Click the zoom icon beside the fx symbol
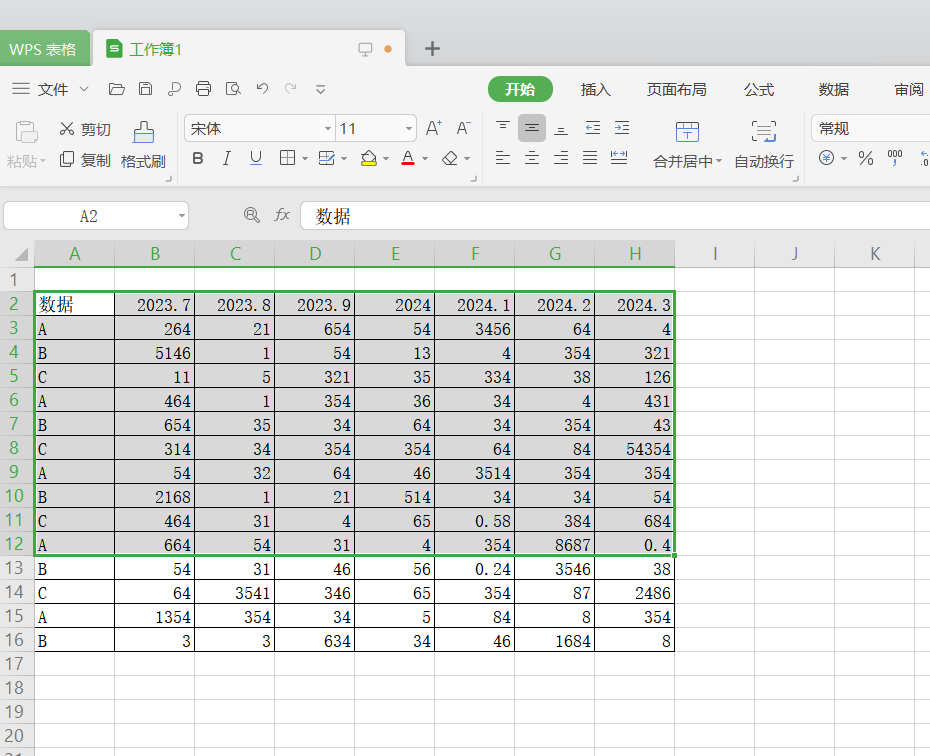Viewport: 930px width, 756px height. click(x=252, y=215)
